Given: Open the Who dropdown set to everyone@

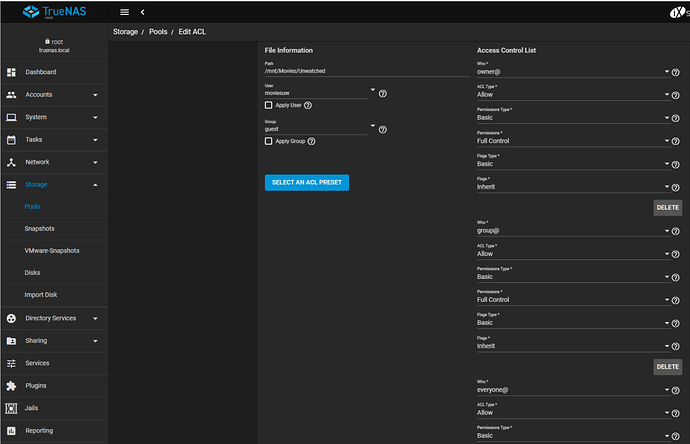Looking at the screenshot, I should coord(573,390).
